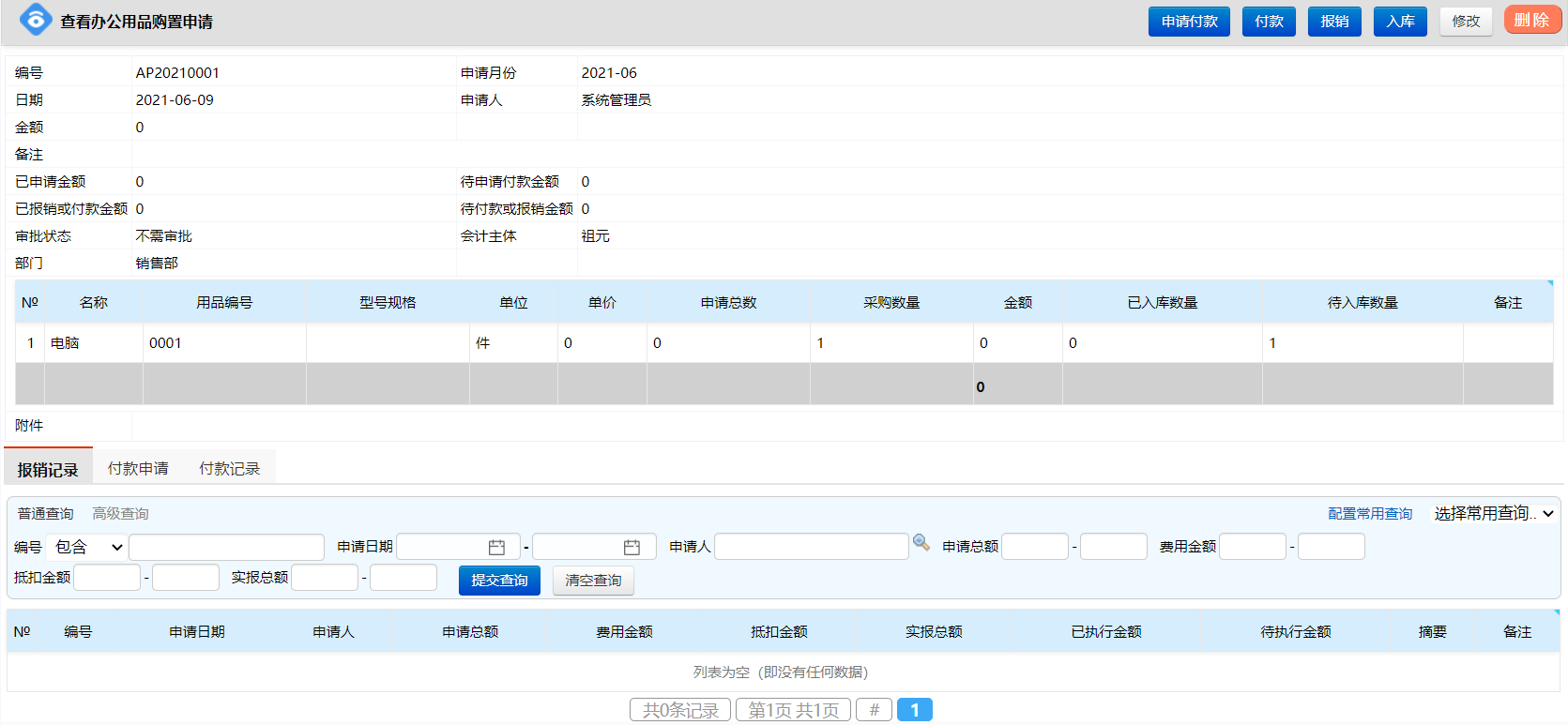This screenshot has height=725, width=1568.
Task: Focus the 抵扣金额 maximum field
Action: [x=186, y=577]
